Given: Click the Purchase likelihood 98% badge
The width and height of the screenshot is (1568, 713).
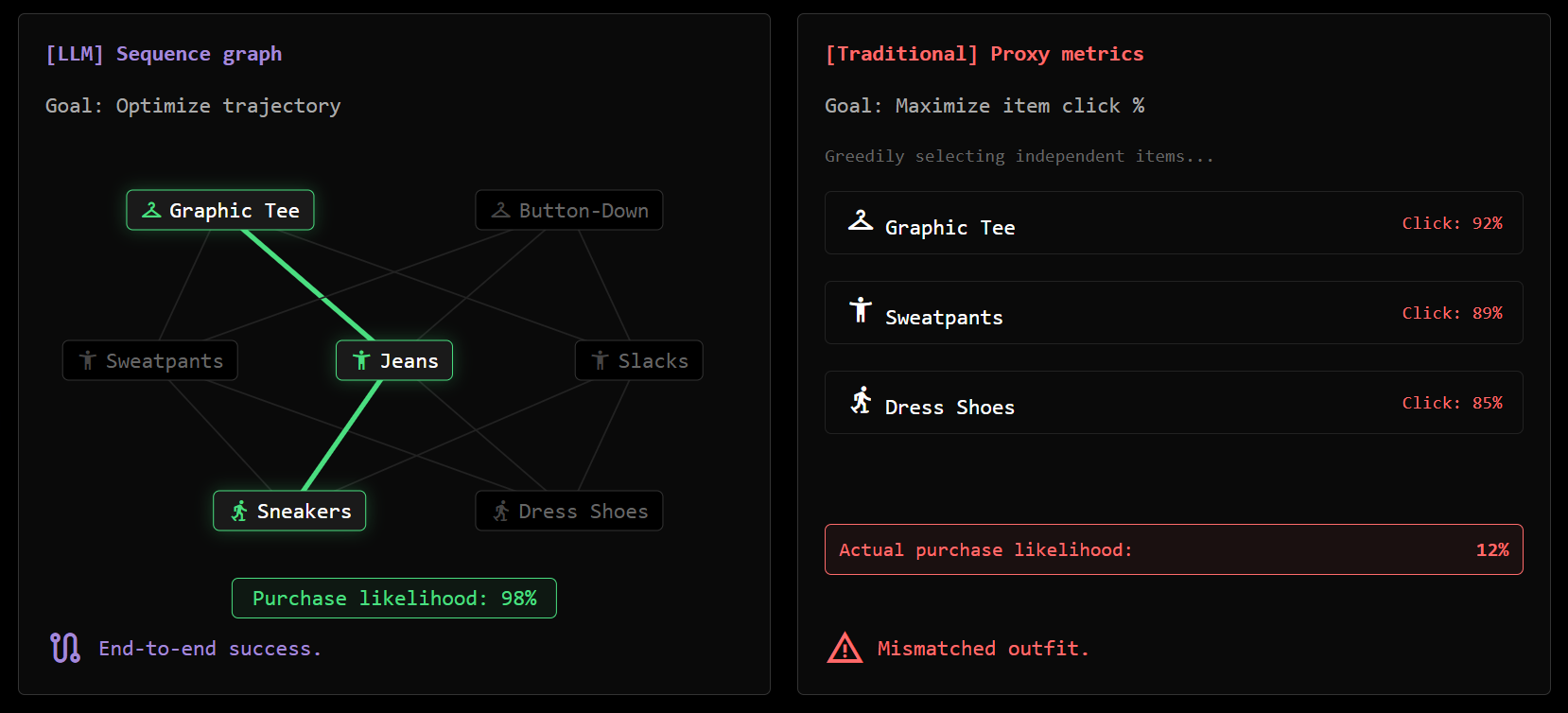Looking at the screenshot, I should pos(394,598).
